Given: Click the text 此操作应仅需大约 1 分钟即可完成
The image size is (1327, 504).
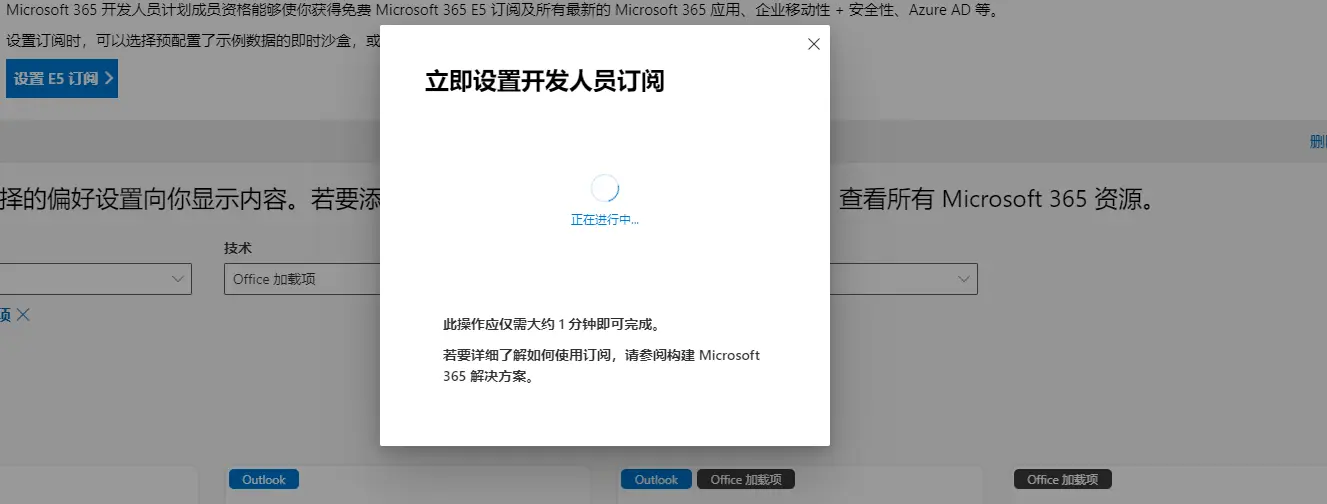Looking at the screenshot, I should pos(554,325).
